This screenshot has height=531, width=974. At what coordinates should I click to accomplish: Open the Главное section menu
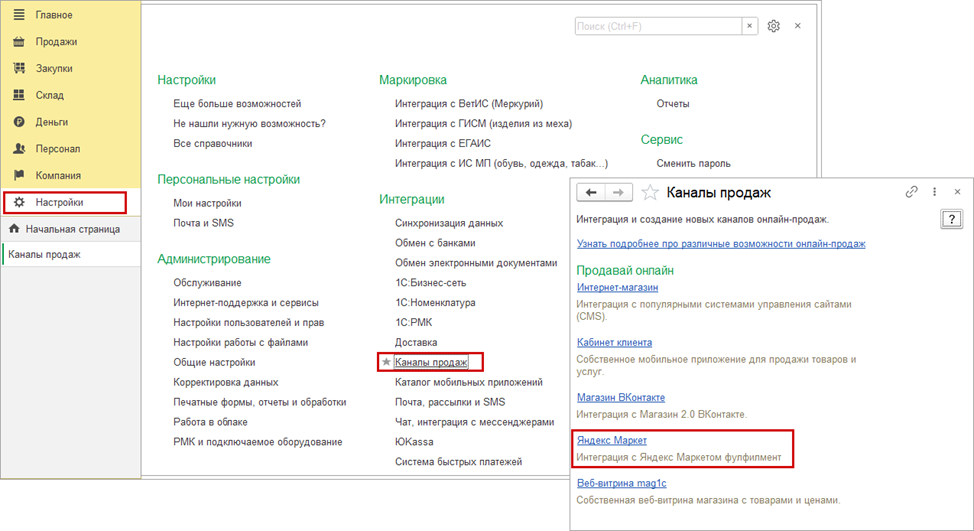click(x=54, y=16)
